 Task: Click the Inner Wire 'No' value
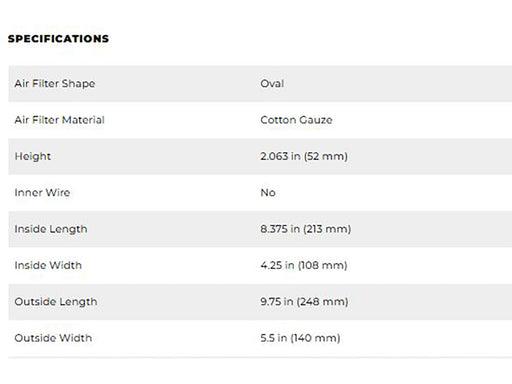click(x=268, y=192)
